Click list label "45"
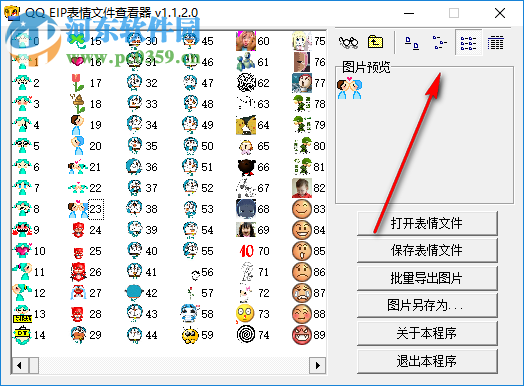 point(207,41)
